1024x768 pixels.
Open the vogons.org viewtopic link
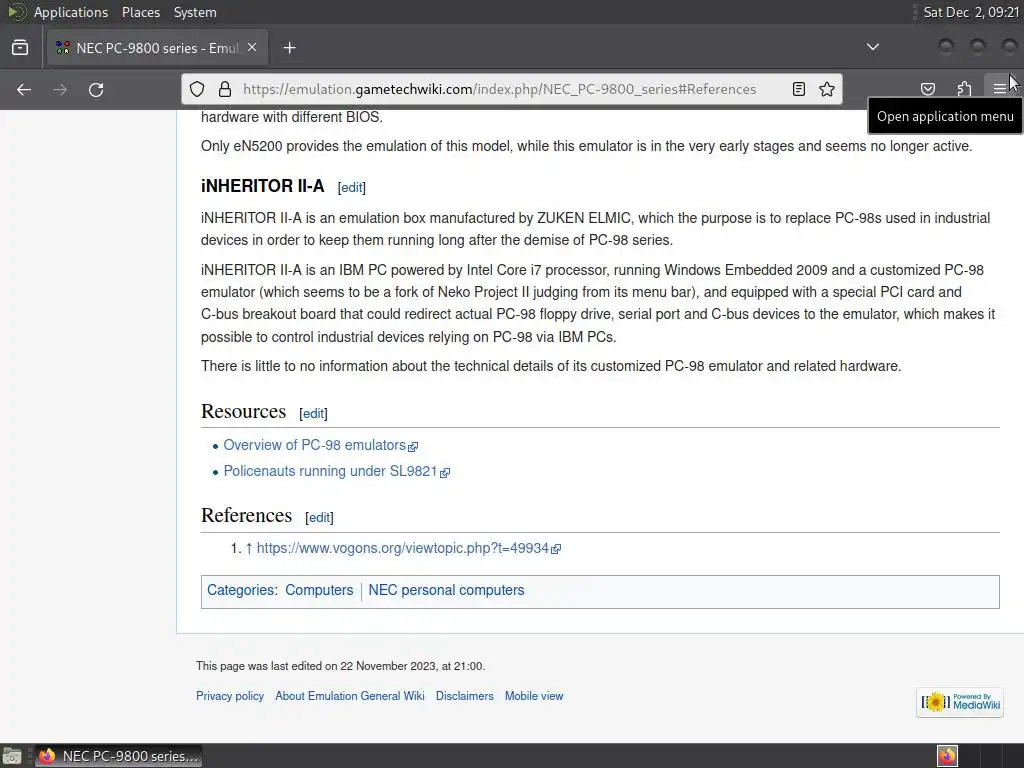click(x=408, y=549)
